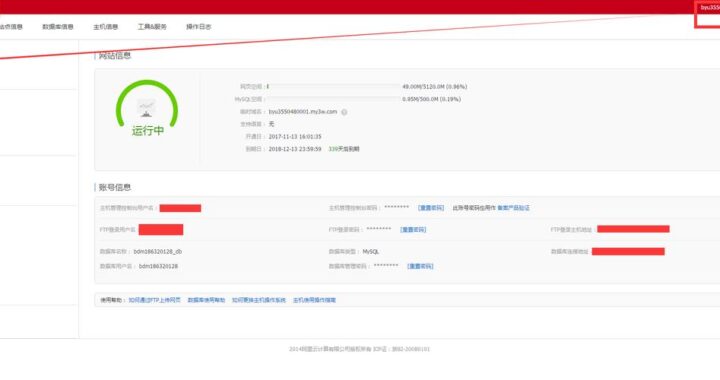Screen dimensions: 720x380
Task: Click the 339天后到期 remaining days text
Action: [x=344, y=149]
